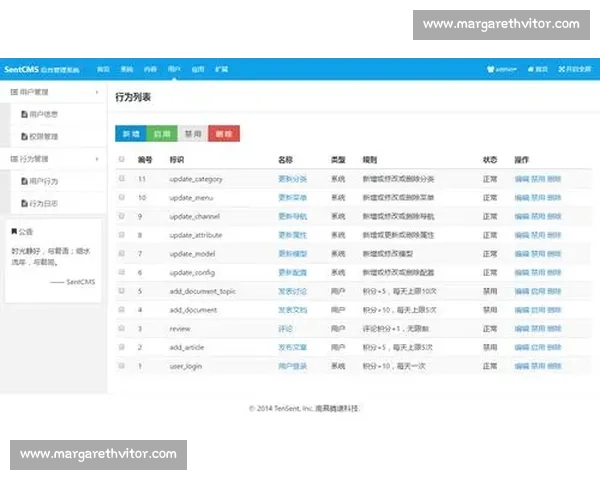Check the box for review row
Viewport: 600px width, 480px height.
tap(122, 328)
